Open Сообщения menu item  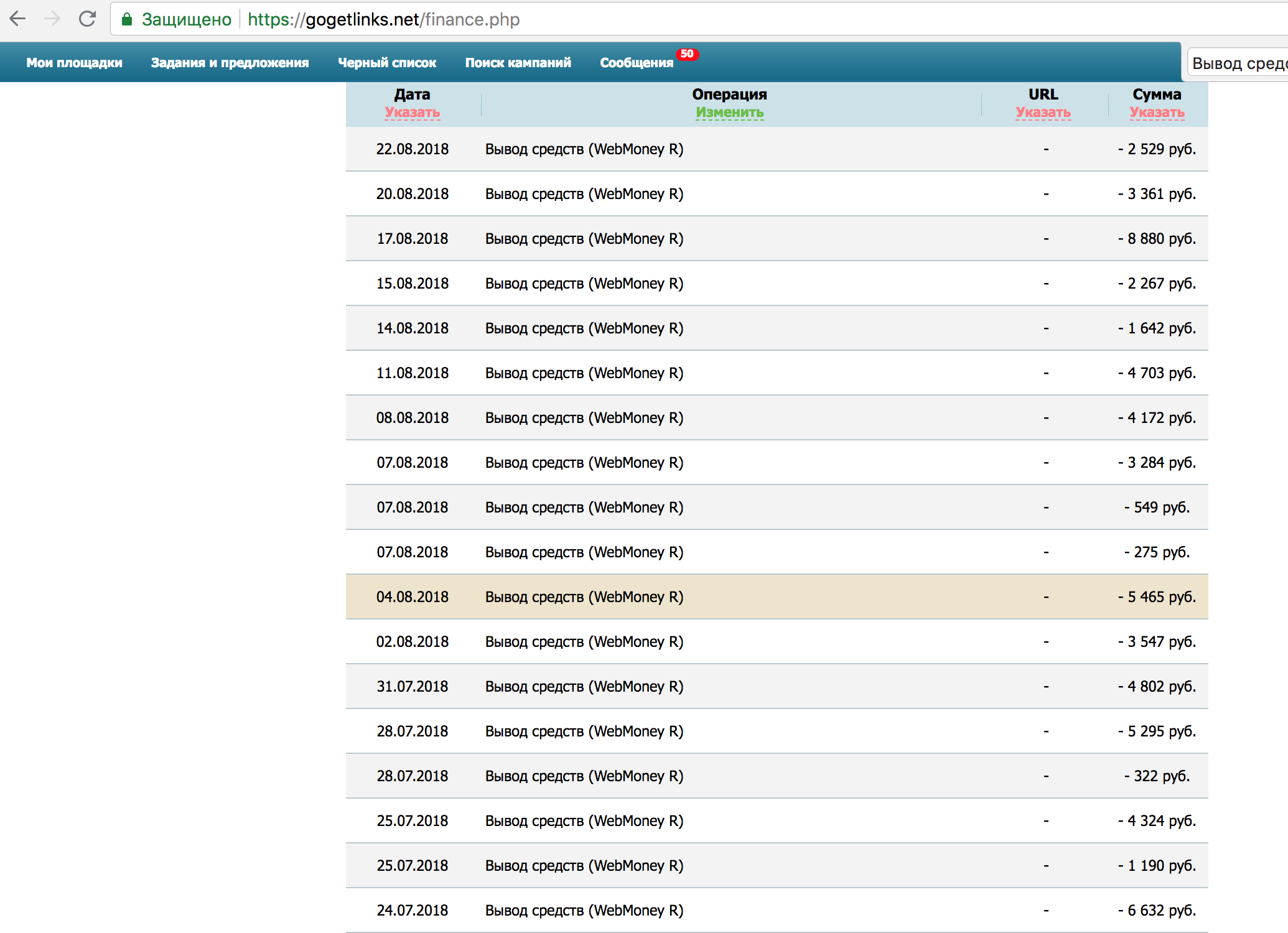pyautogui.click(x=636, y=63)
